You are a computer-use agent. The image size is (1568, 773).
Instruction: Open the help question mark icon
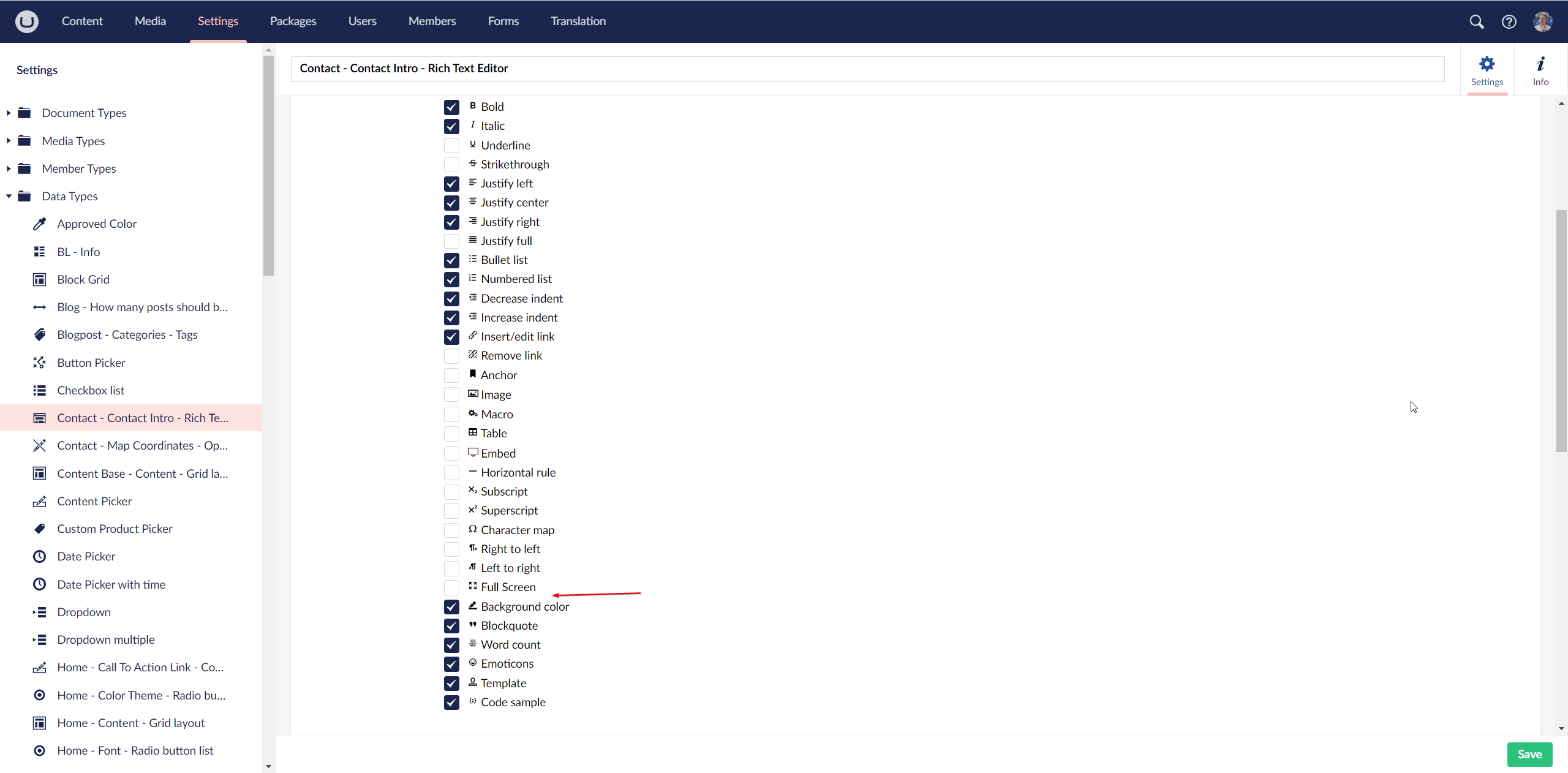(1509, 21)
